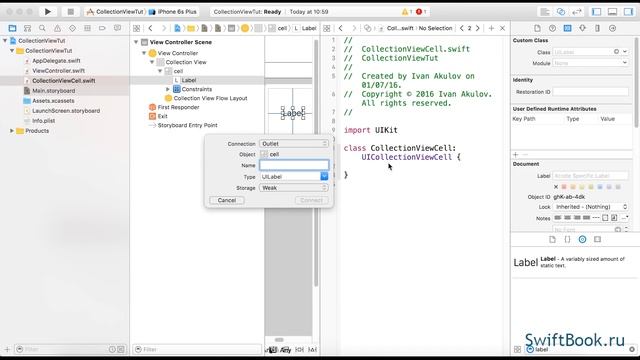Expand the Products folder
640x360 pixels.
12,131
